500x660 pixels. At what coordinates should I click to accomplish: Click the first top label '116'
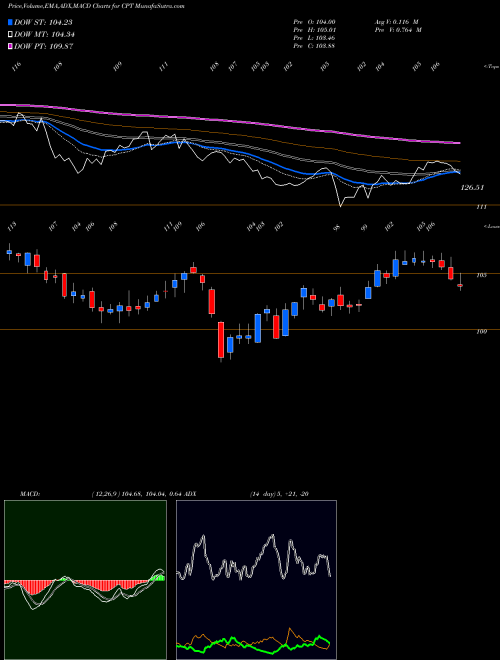(17, 66)
